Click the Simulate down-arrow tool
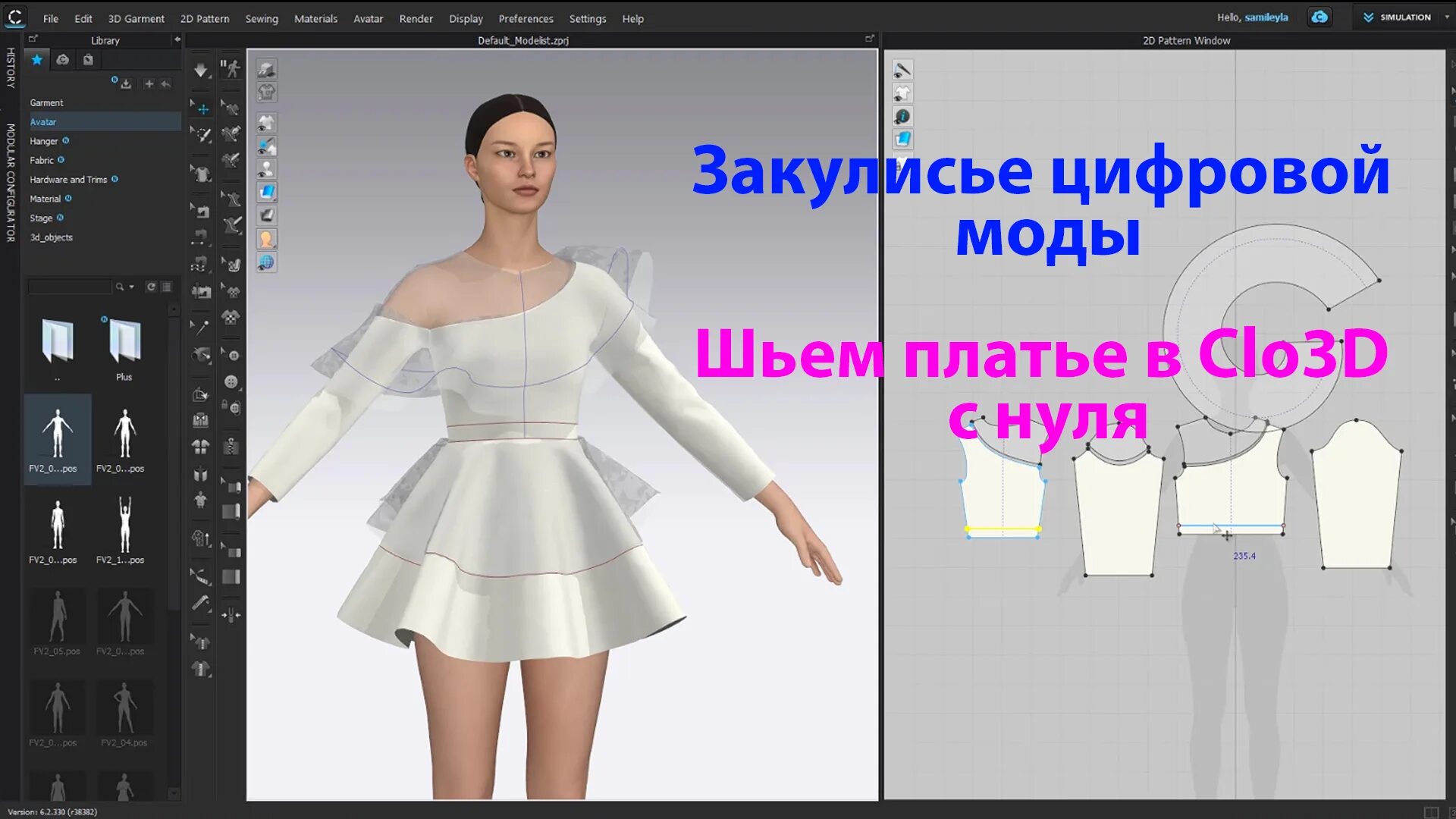The image size is (1456, 819). [x=200, y=71]
